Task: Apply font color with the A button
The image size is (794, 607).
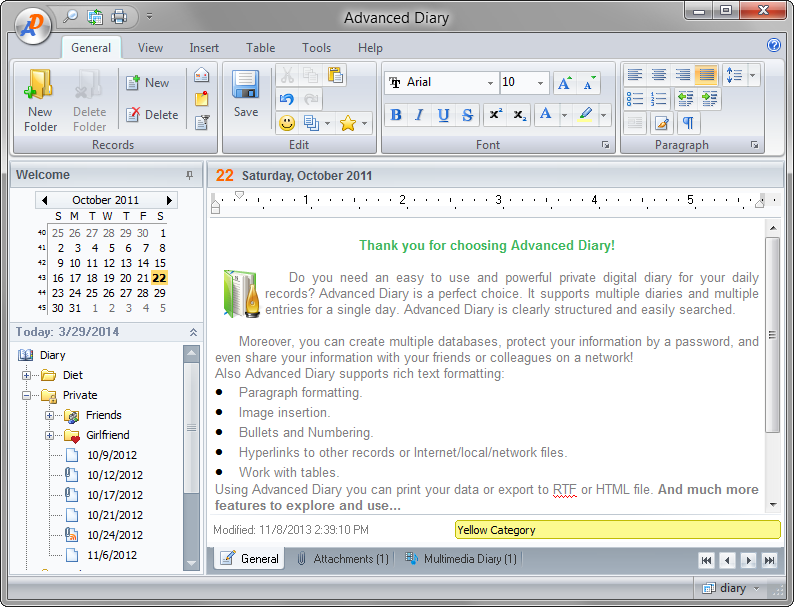Action: coord(545,115)
